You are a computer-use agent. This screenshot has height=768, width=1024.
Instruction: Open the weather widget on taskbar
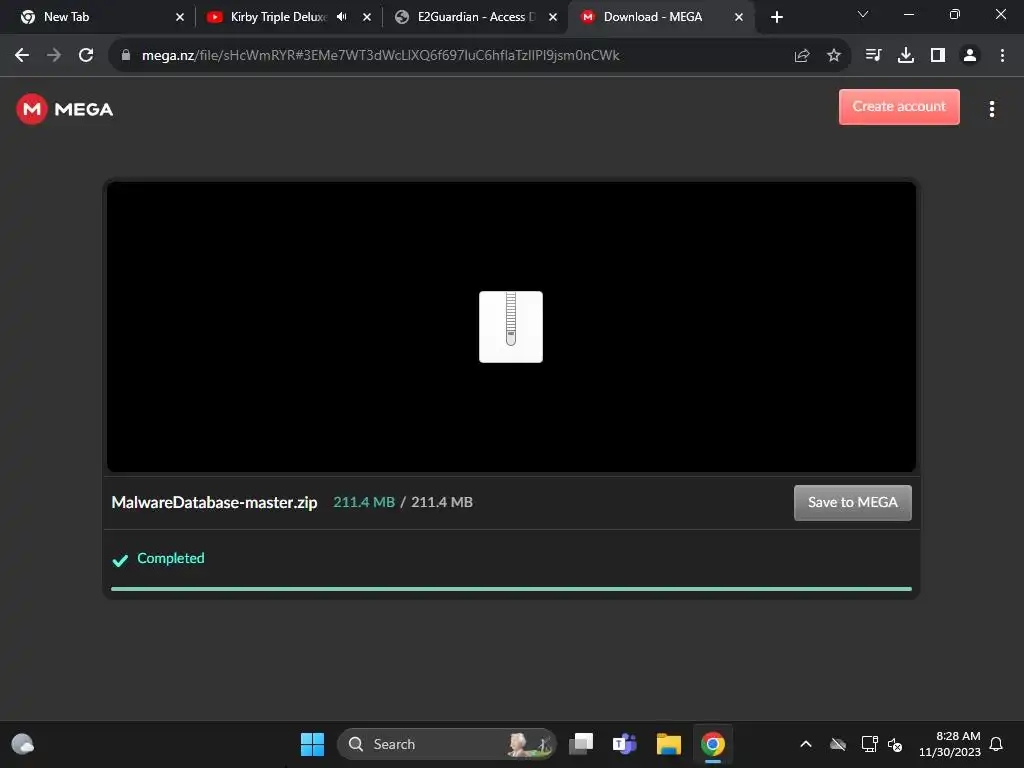23,744
